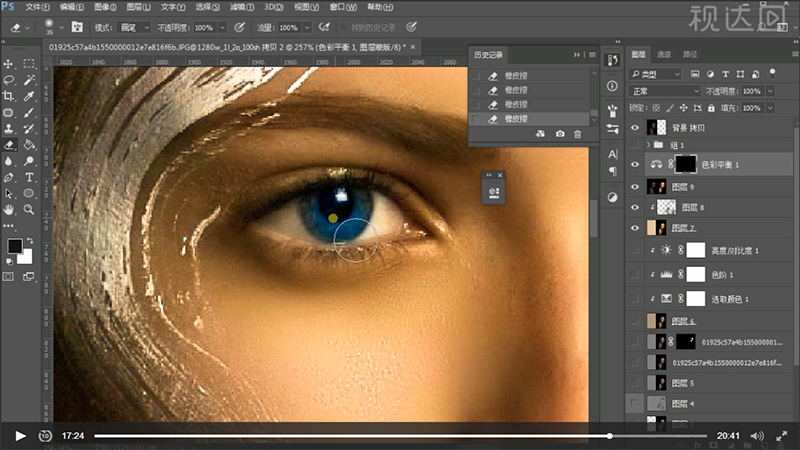Switch to the 通道 tab
The image size is (800, 450).
tap(664, 54)
